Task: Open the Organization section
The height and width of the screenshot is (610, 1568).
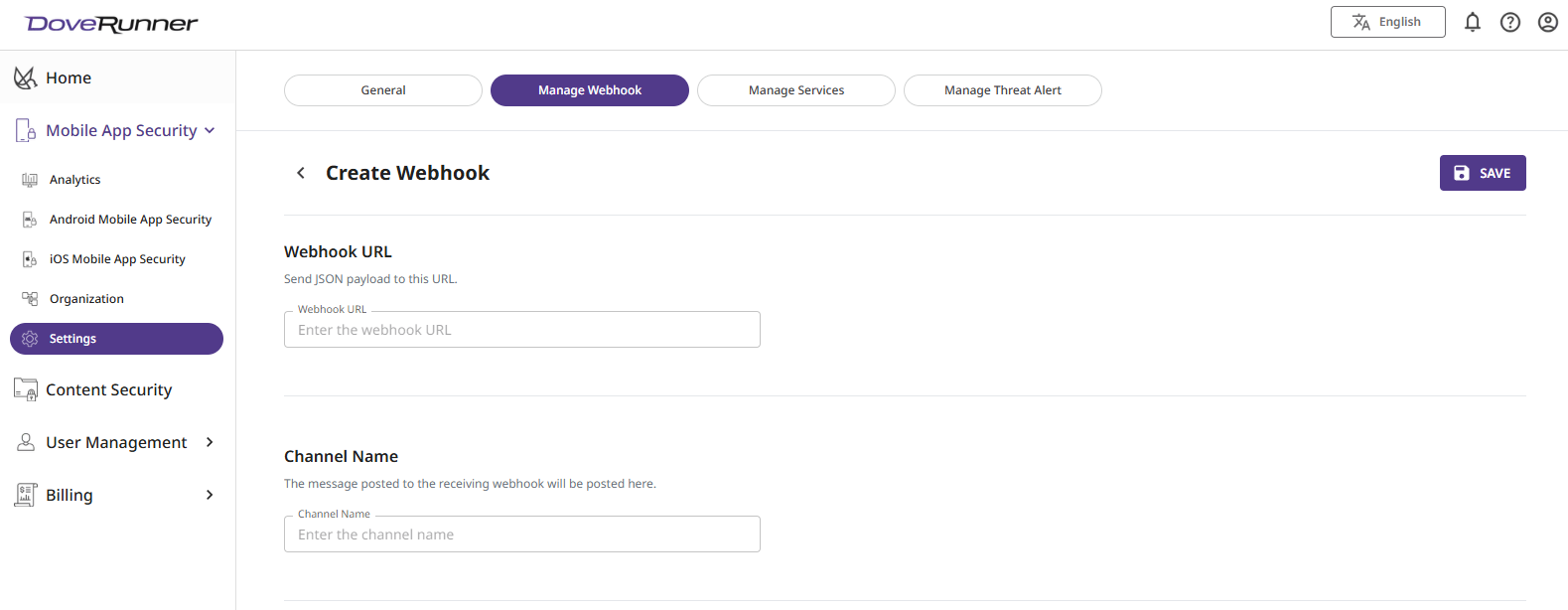Action: click(x=86, y=298)
